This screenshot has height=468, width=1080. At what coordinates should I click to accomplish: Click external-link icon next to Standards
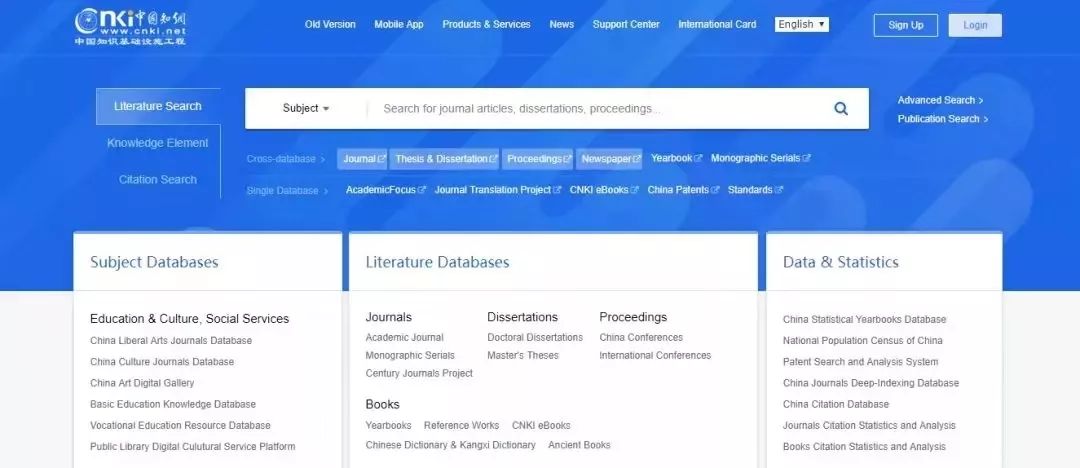click(x=779, y=190)
